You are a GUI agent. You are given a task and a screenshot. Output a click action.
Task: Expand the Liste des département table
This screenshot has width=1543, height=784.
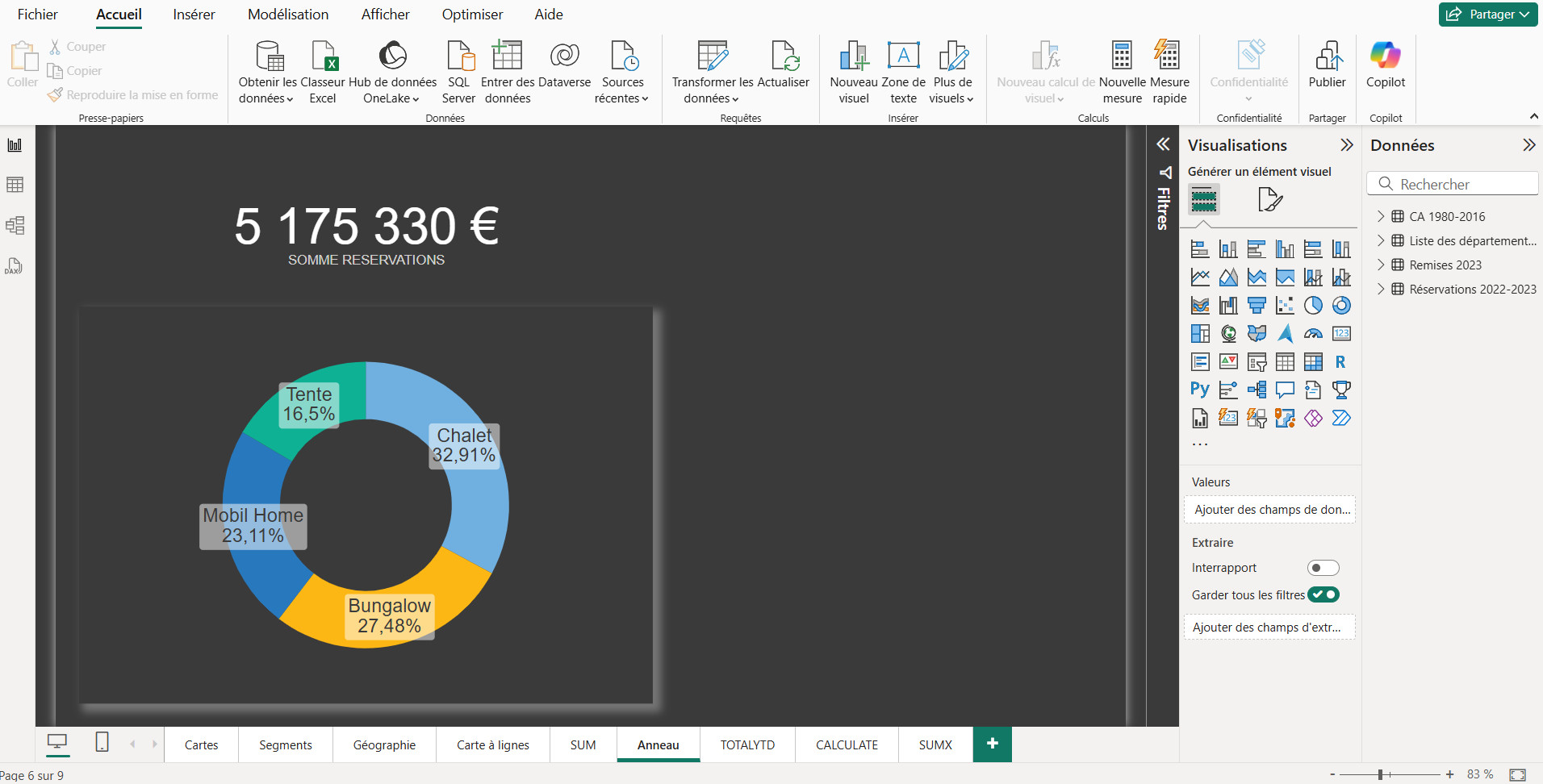coord(1381,240)
